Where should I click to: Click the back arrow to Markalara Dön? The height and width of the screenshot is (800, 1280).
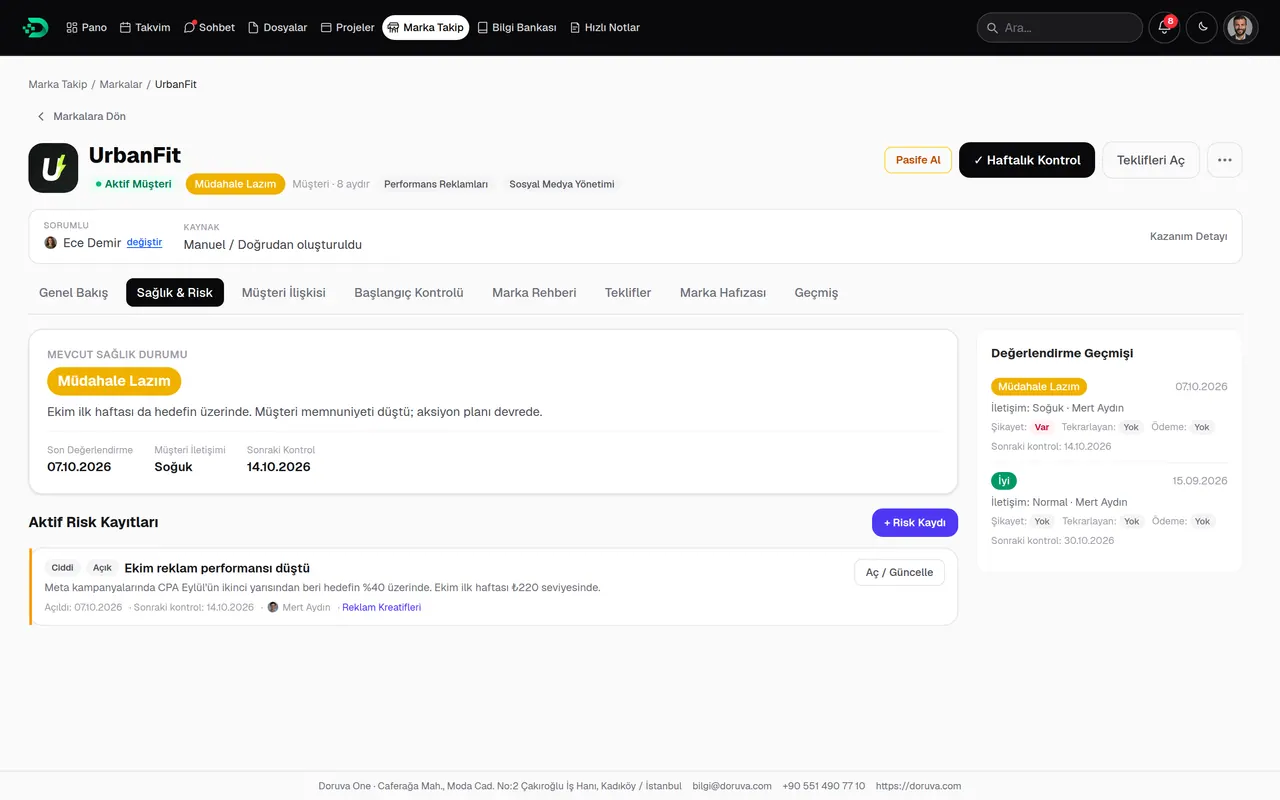41,116
